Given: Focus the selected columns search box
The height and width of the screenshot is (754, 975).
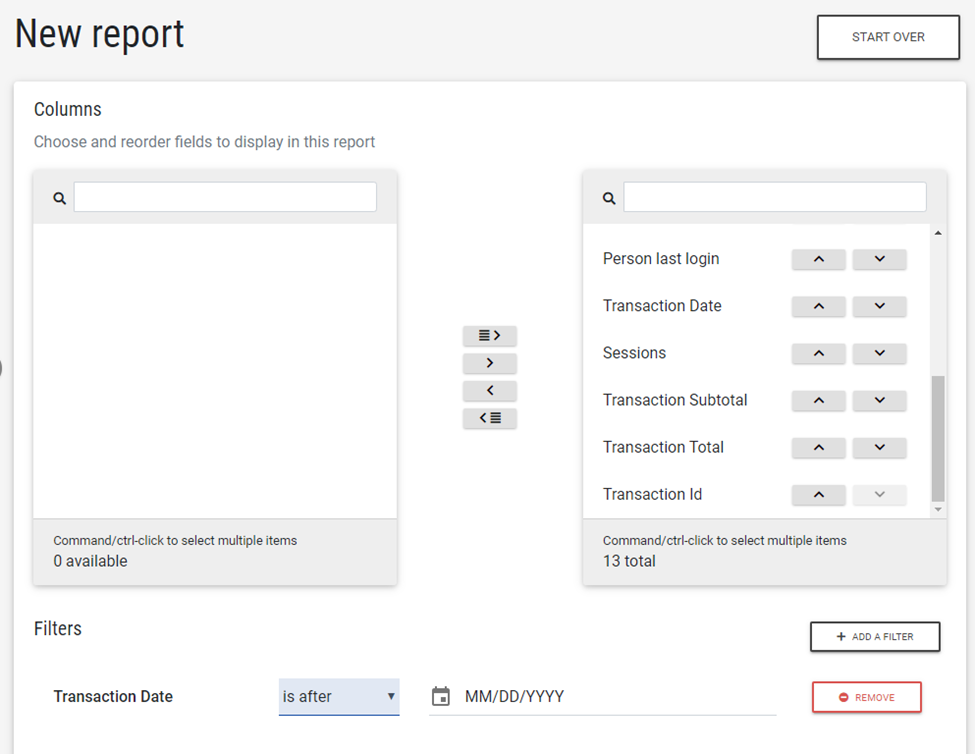Looking at the screenshot, I should (x=774, y=197).
